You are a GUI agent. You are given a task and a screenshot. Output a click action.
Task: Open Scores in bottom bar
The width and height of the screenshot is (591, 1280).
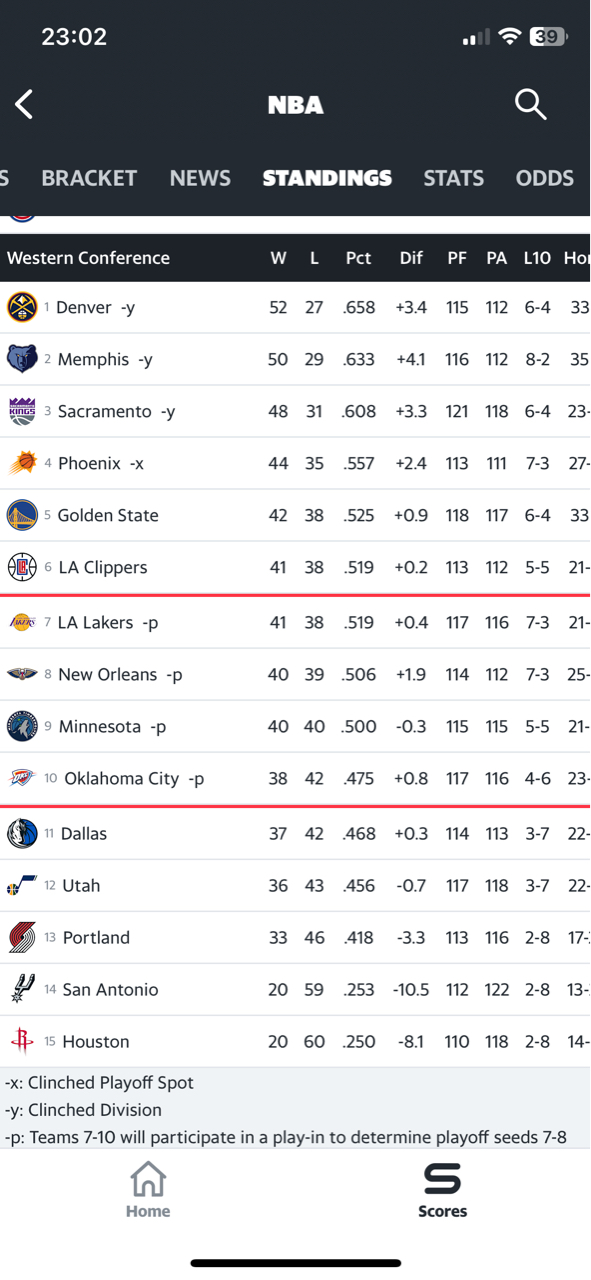click(442, 1190)
